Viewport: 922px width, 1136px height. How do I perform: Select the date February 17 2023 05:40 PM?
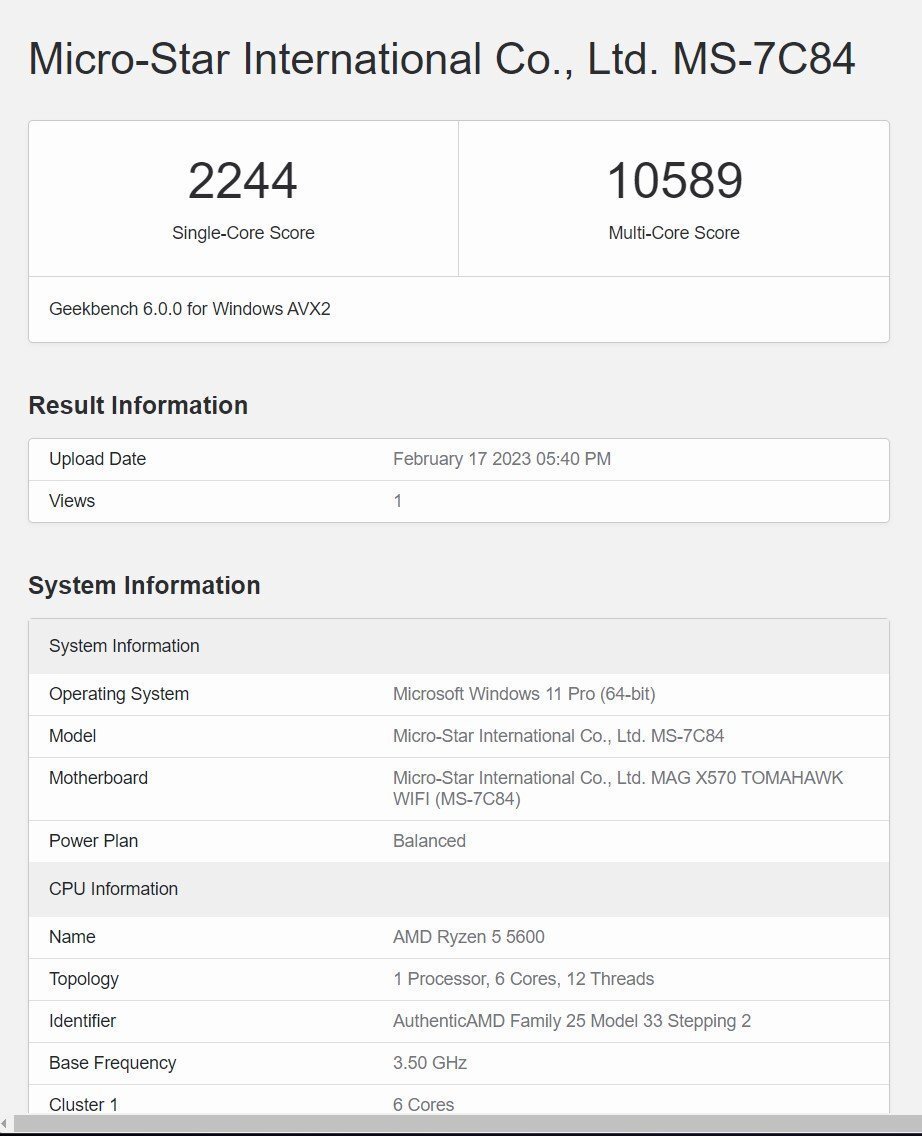coord(502,459)
